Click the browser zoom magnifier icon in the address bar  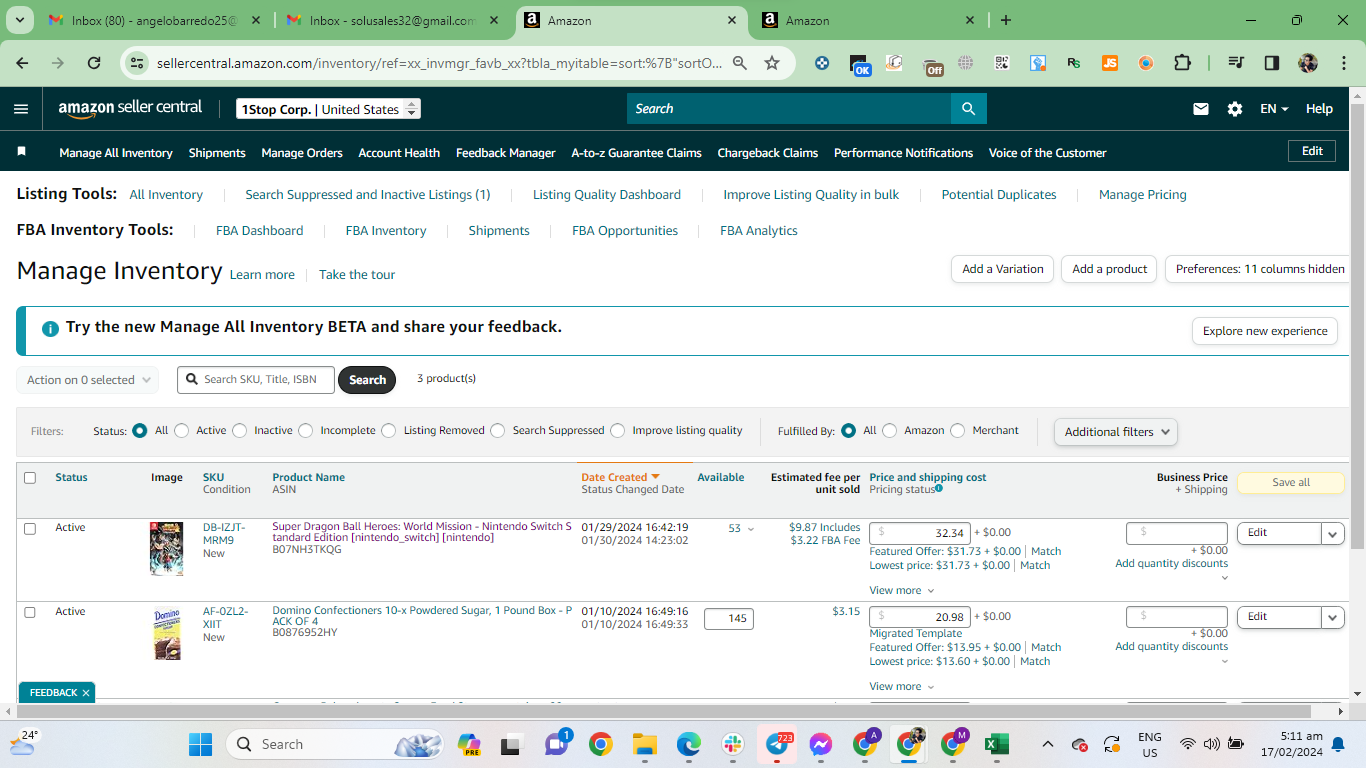[x=740, y=63]
